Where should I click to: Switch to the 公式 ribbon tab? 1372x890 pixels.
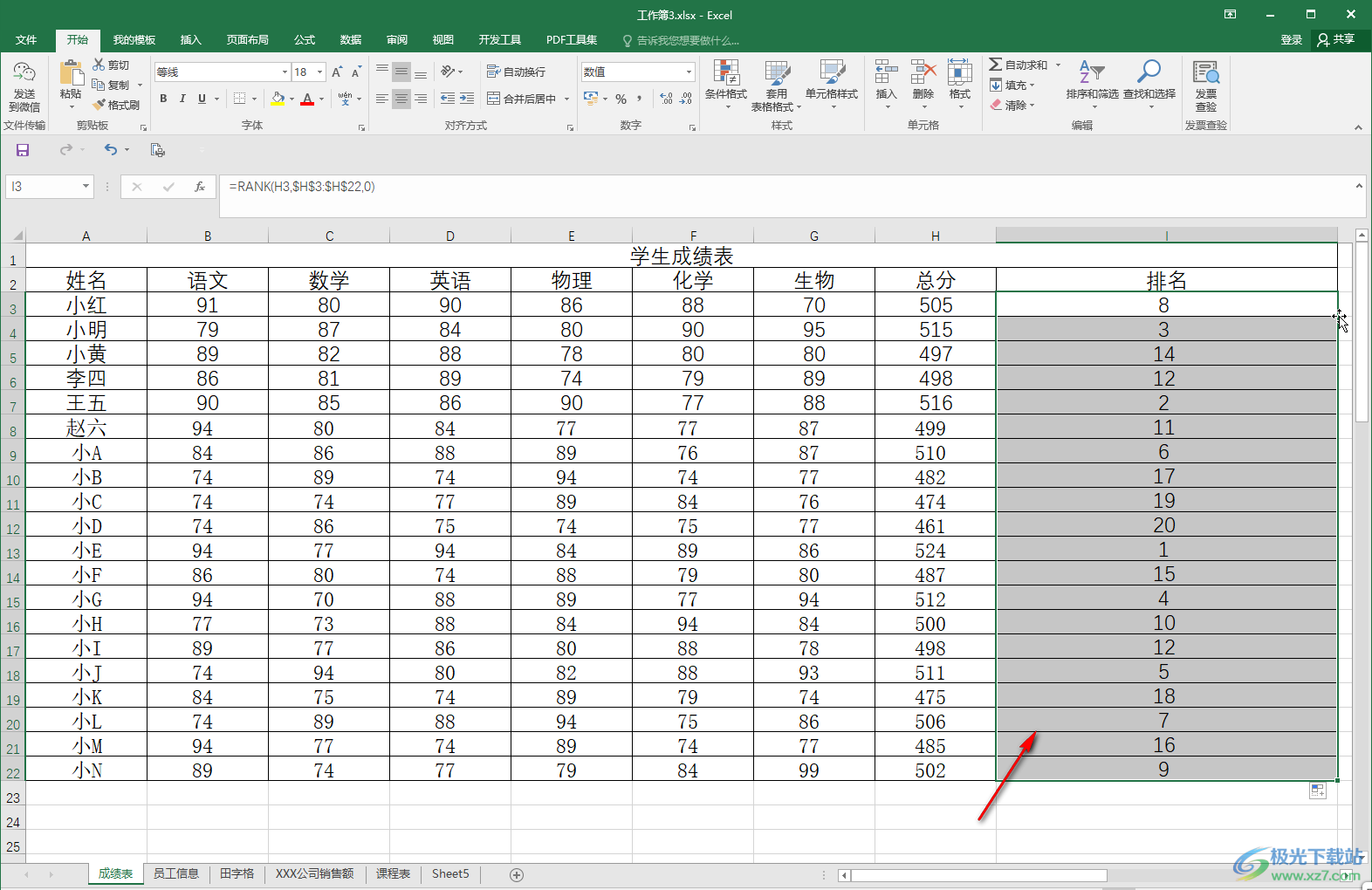(305, 40)
